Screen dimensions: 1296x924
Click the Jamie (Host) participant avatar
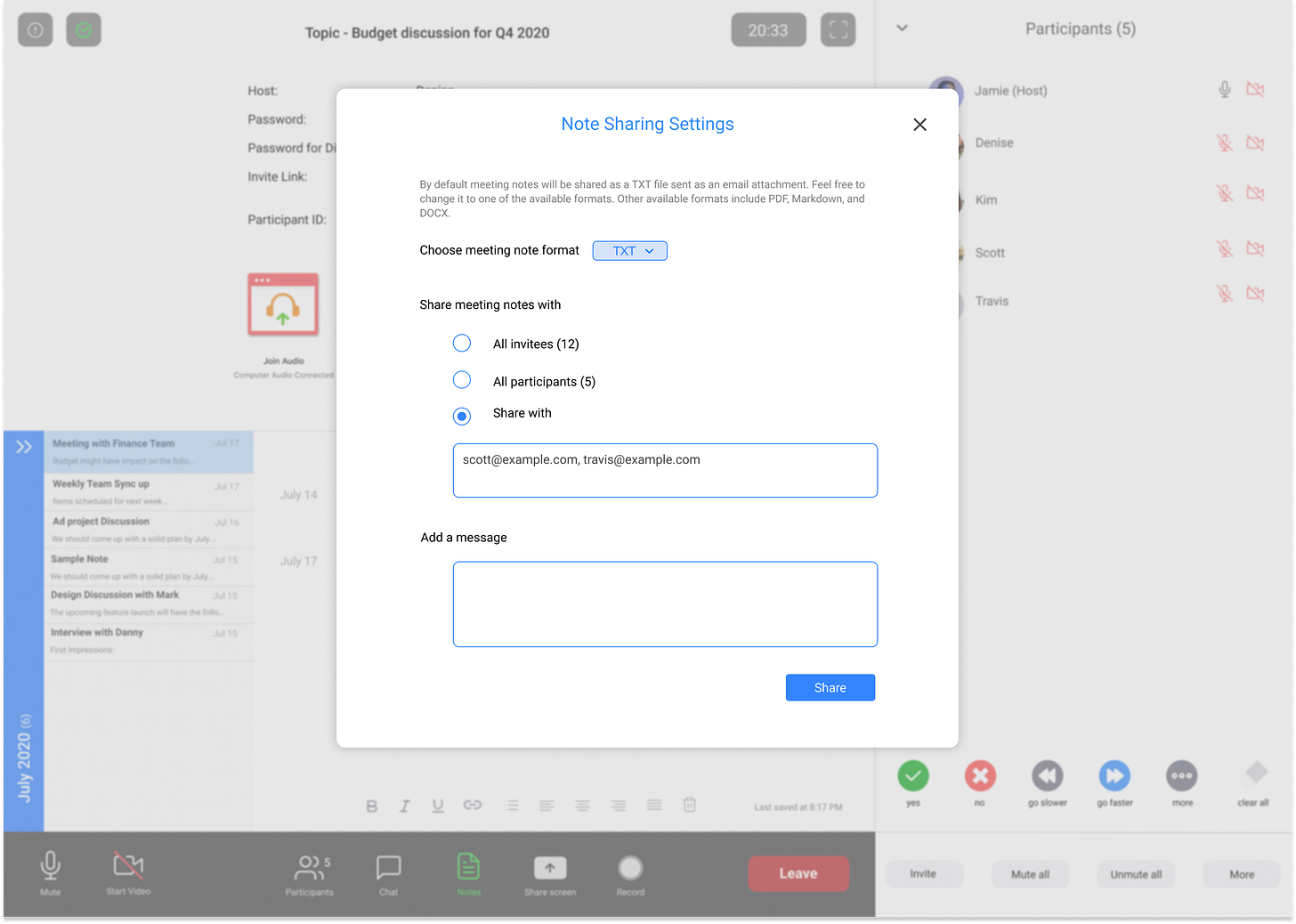pos(946,91)
